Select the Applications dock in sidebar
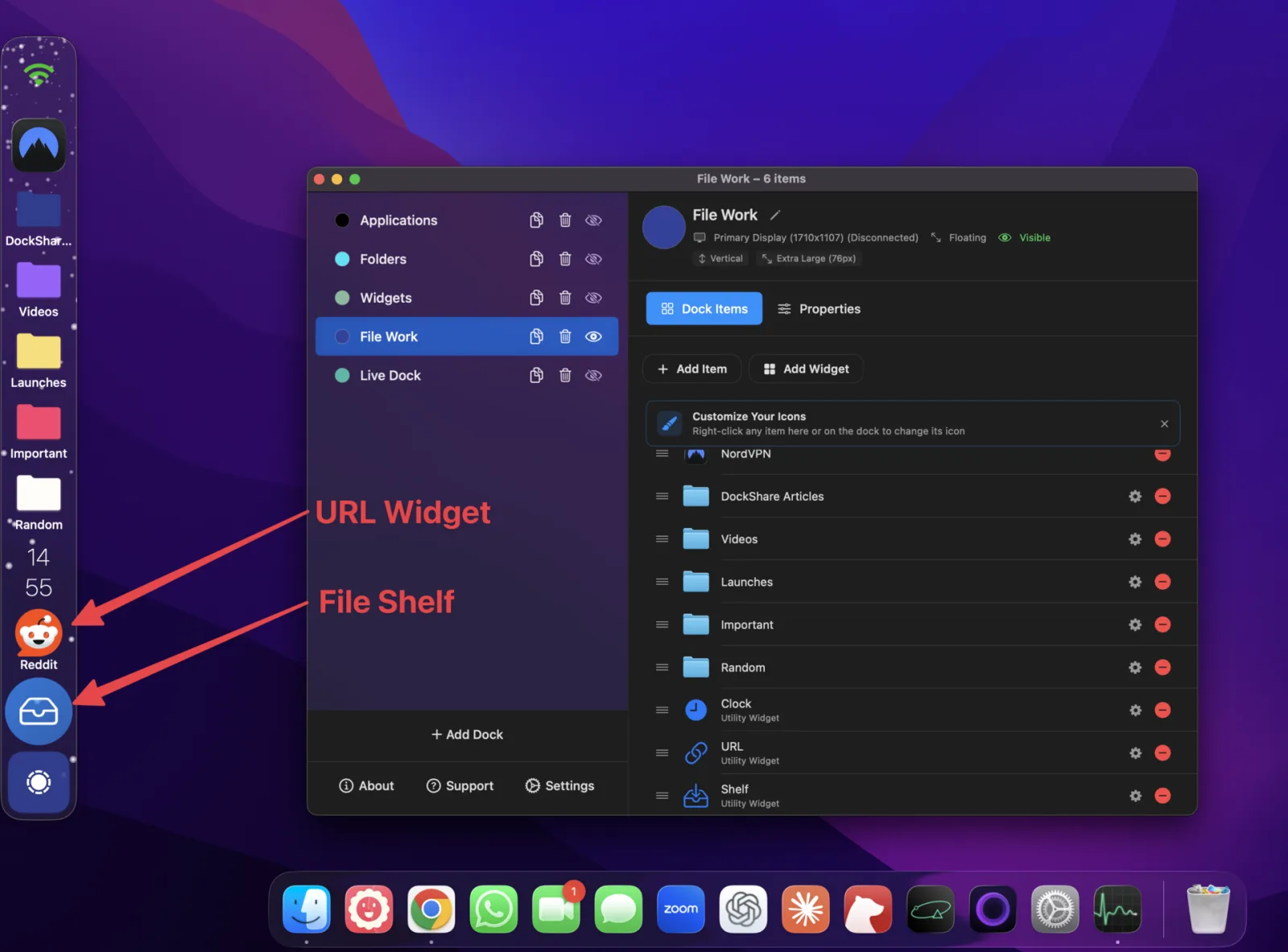Viewport: 1288px width, 952px height. click(467, 220)
